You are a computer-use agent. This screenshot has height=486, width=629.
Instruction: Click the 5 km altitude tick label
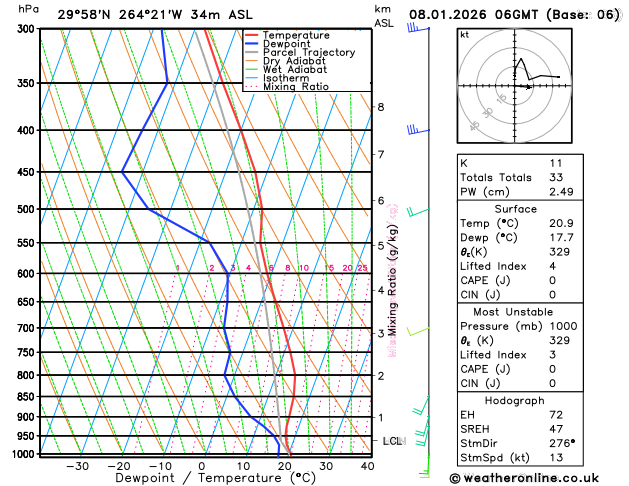[381, 245]
